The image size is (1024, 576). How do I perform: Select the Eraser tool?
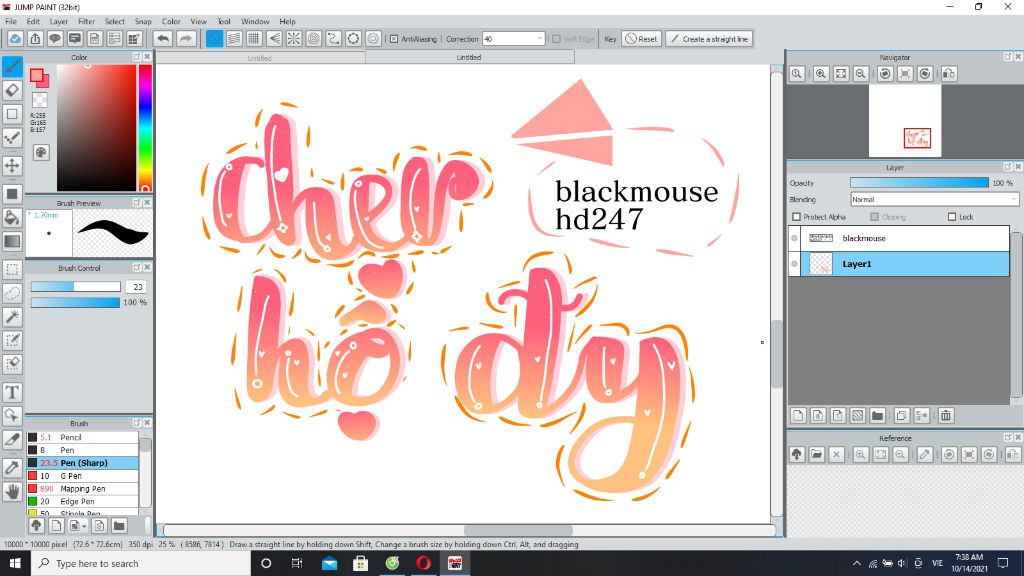coord(12,90)
